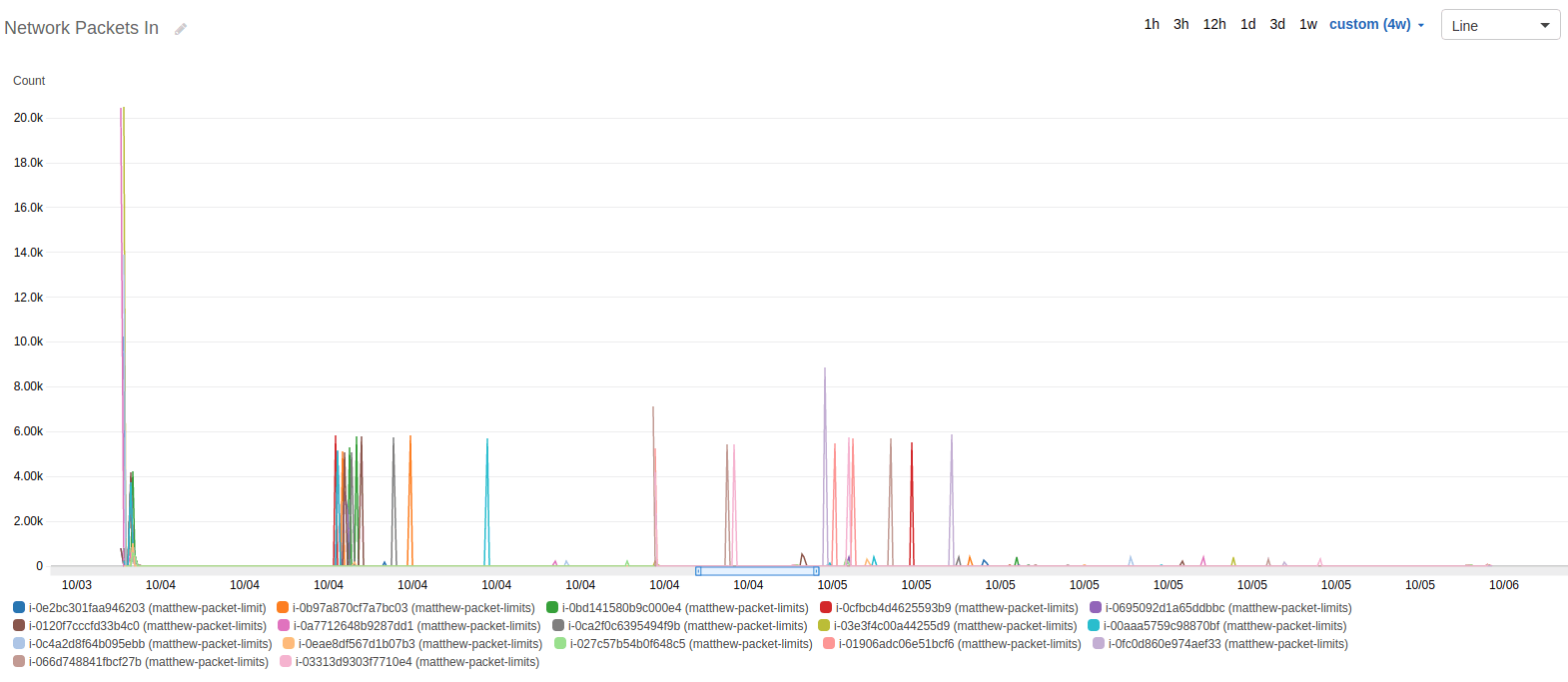Set time range to 3d
The height and width of the screenshot is (682, 1568).
pos(1277,24)
